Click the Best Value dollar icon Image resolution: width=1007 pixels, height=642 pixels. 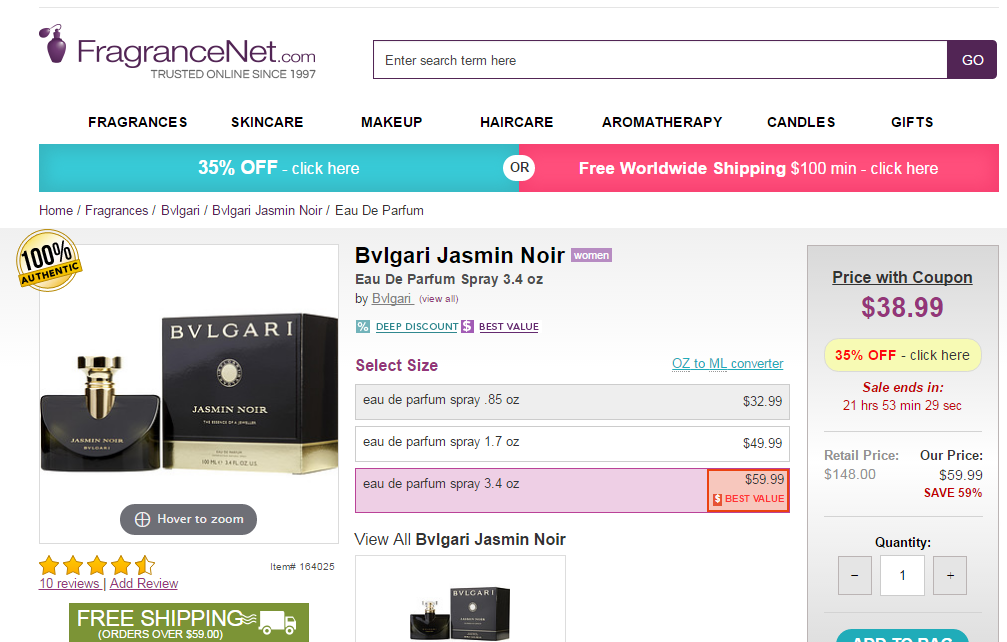[x=467, y=326]
